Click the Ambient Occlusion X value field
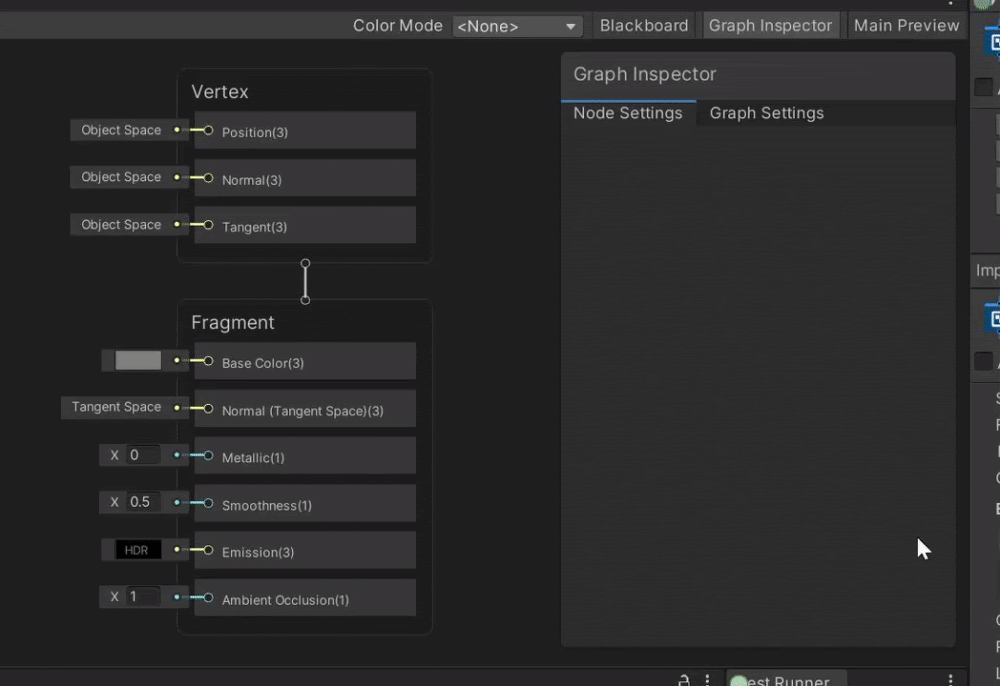This screenshot has height=686, width=1000. 143,596
